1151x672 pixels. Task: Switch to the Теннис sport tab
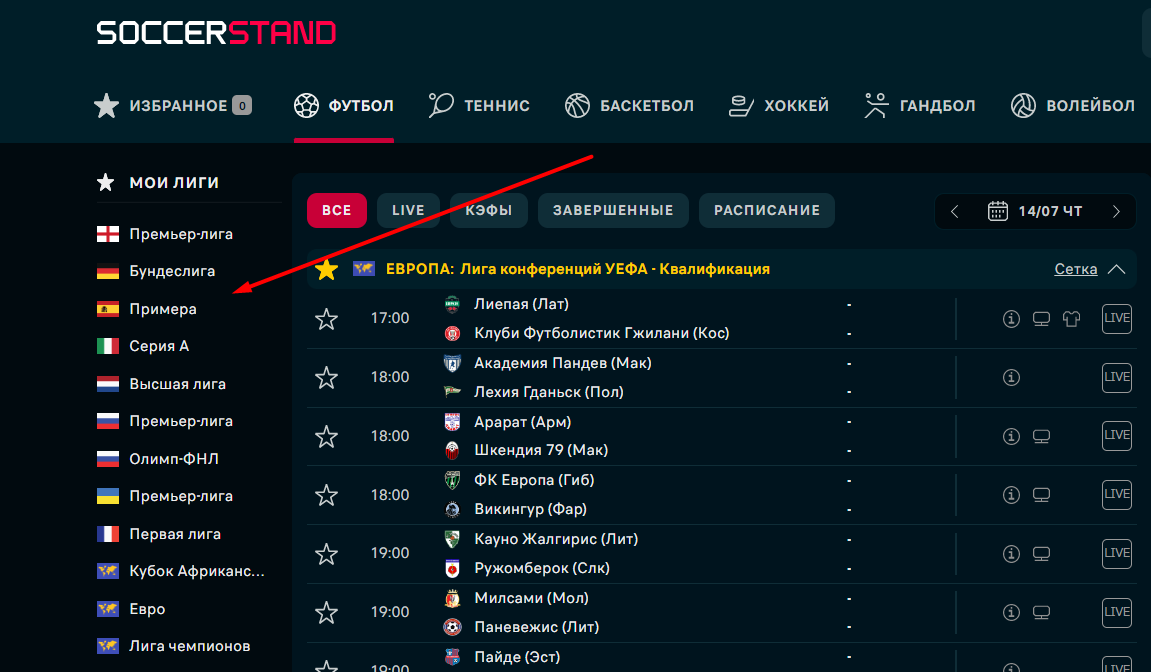click(479, 106)
